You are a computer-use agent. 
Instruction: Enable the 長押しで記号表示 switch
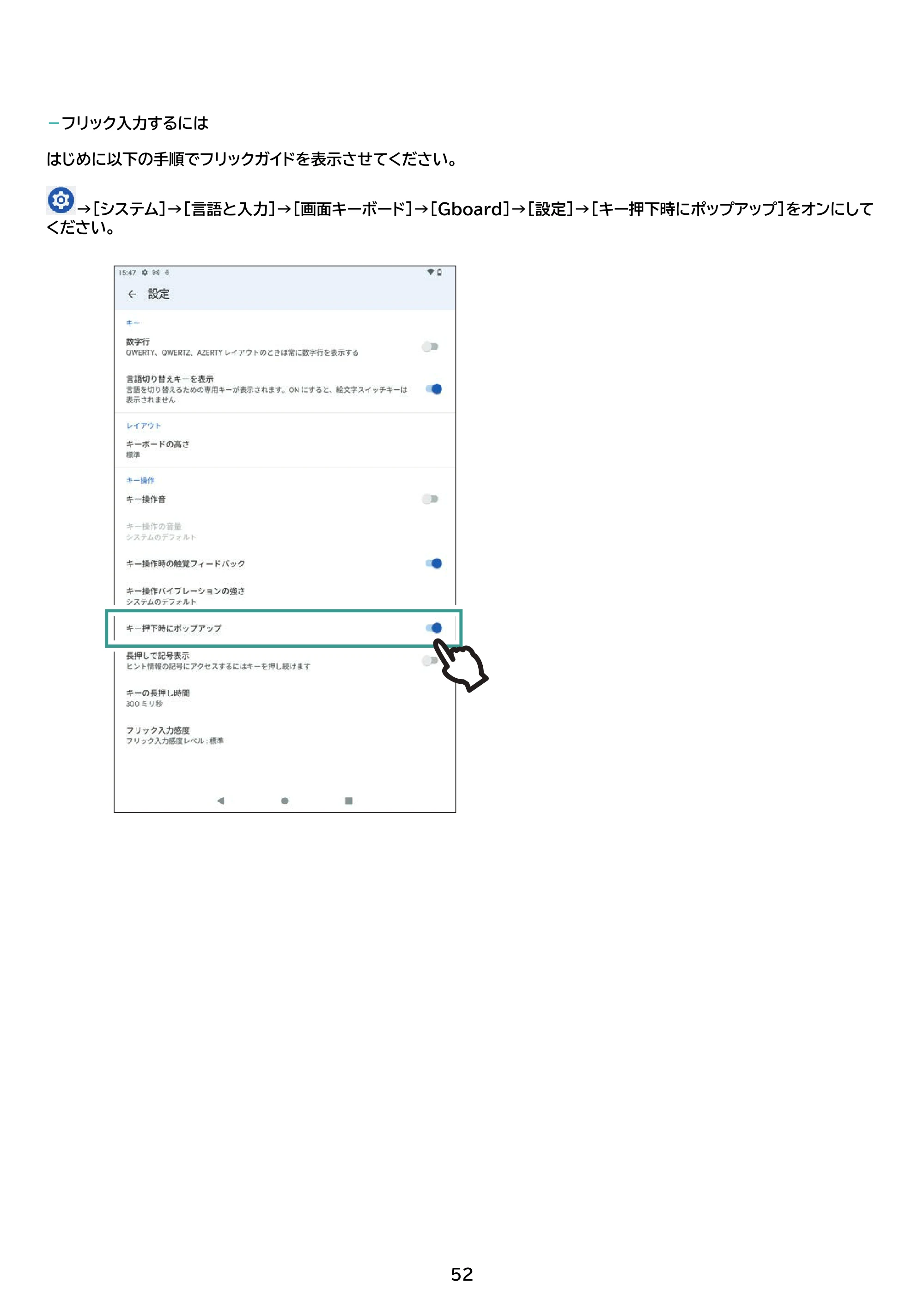coord(430,660)
